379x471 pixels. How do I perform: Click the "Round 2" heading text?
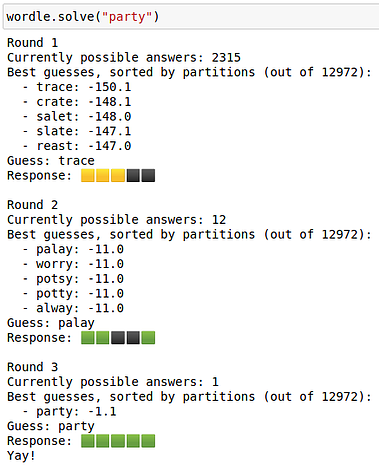point(32,205)
